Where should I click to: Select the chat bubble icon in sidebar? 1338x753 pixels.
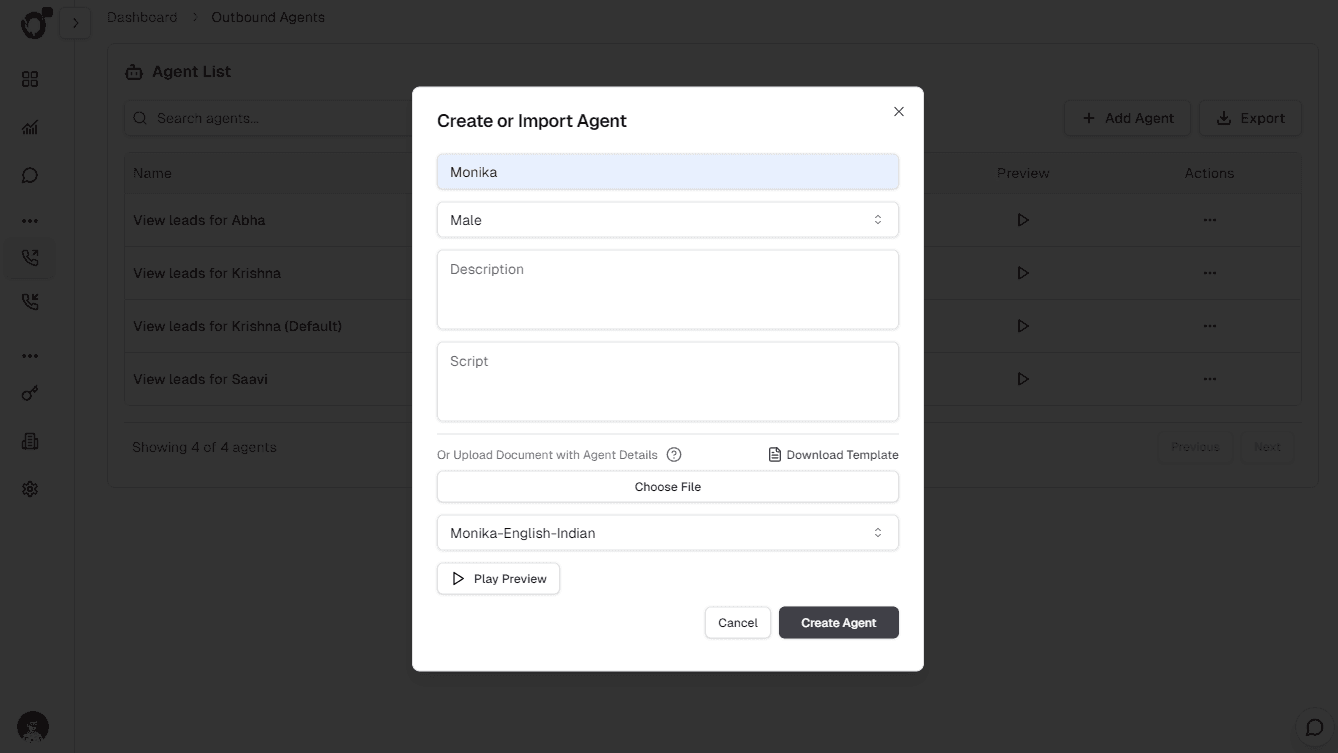click(x=29, y=174)
